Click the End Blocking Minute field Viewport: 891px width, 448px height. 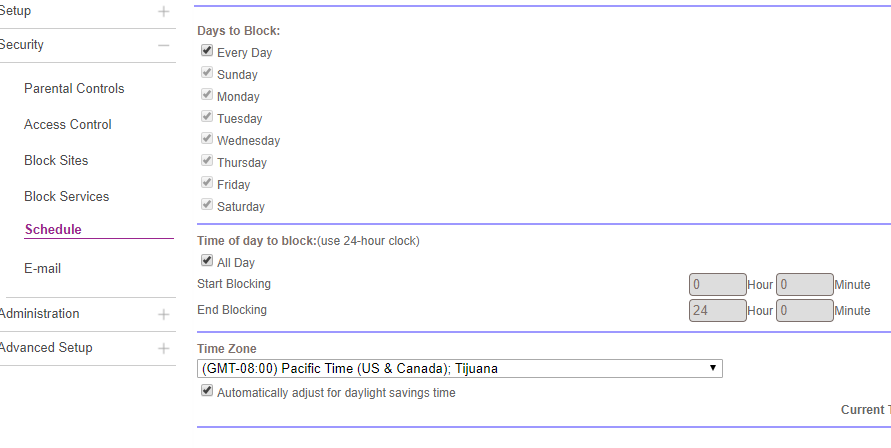coord(805,311)
